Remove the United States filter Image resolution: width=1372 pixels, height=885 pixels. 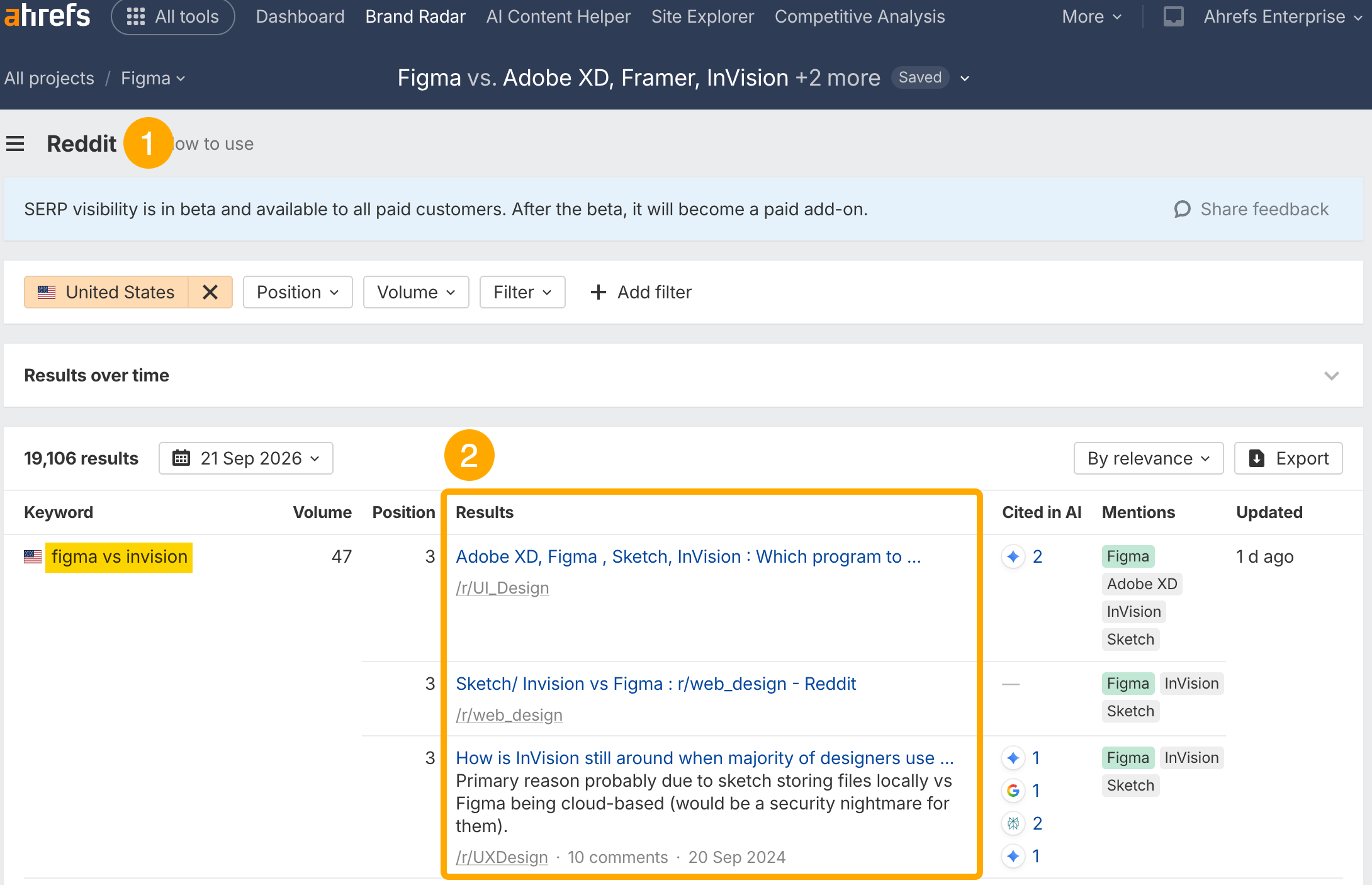210,292
